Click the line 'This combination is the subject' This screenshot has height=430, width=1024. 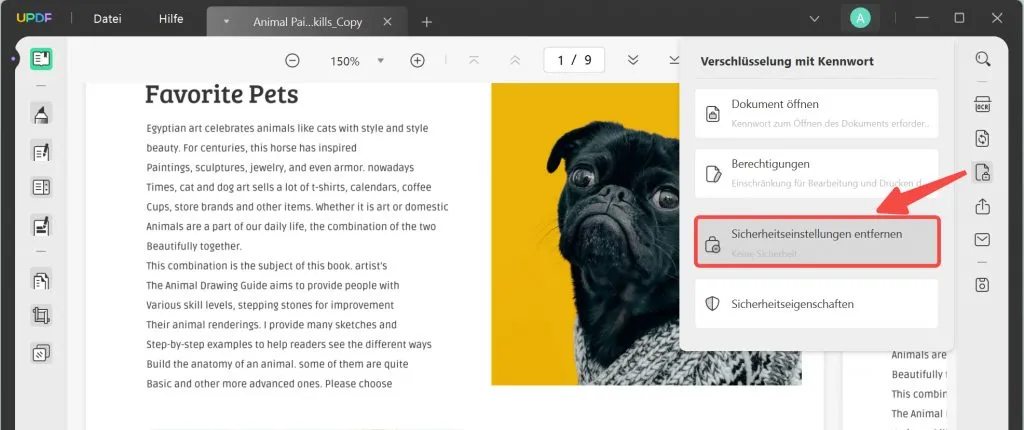pyautogui.click(x=266, y=266)
